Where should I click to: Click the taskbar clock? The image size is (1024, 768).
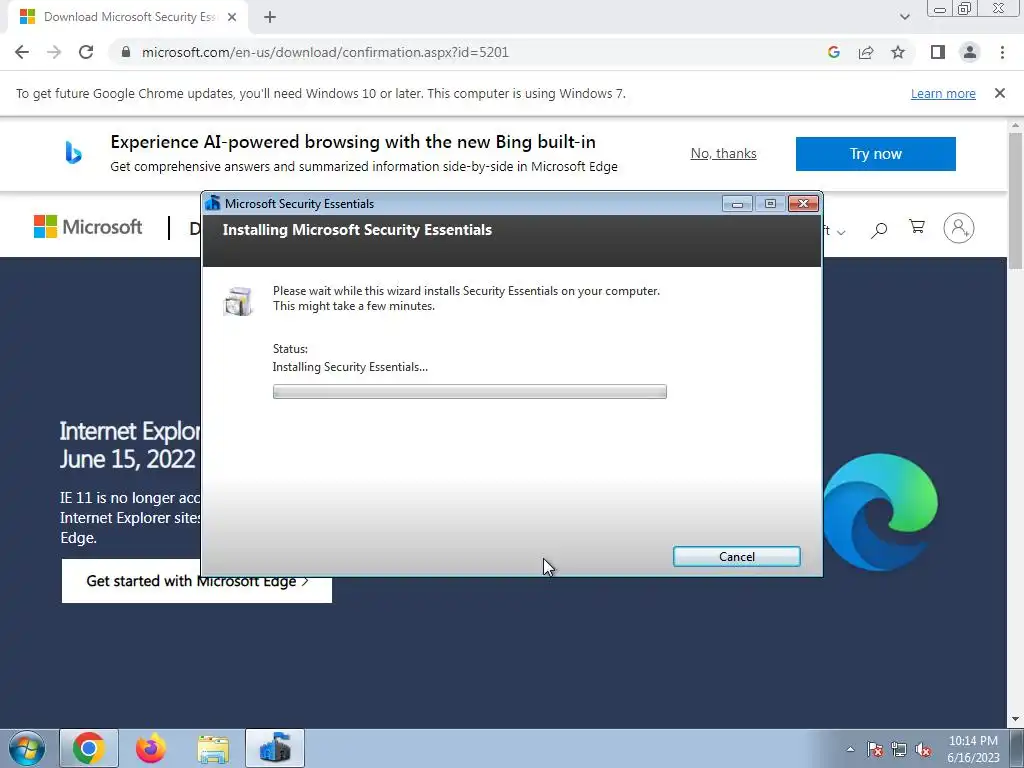point(973,749)
